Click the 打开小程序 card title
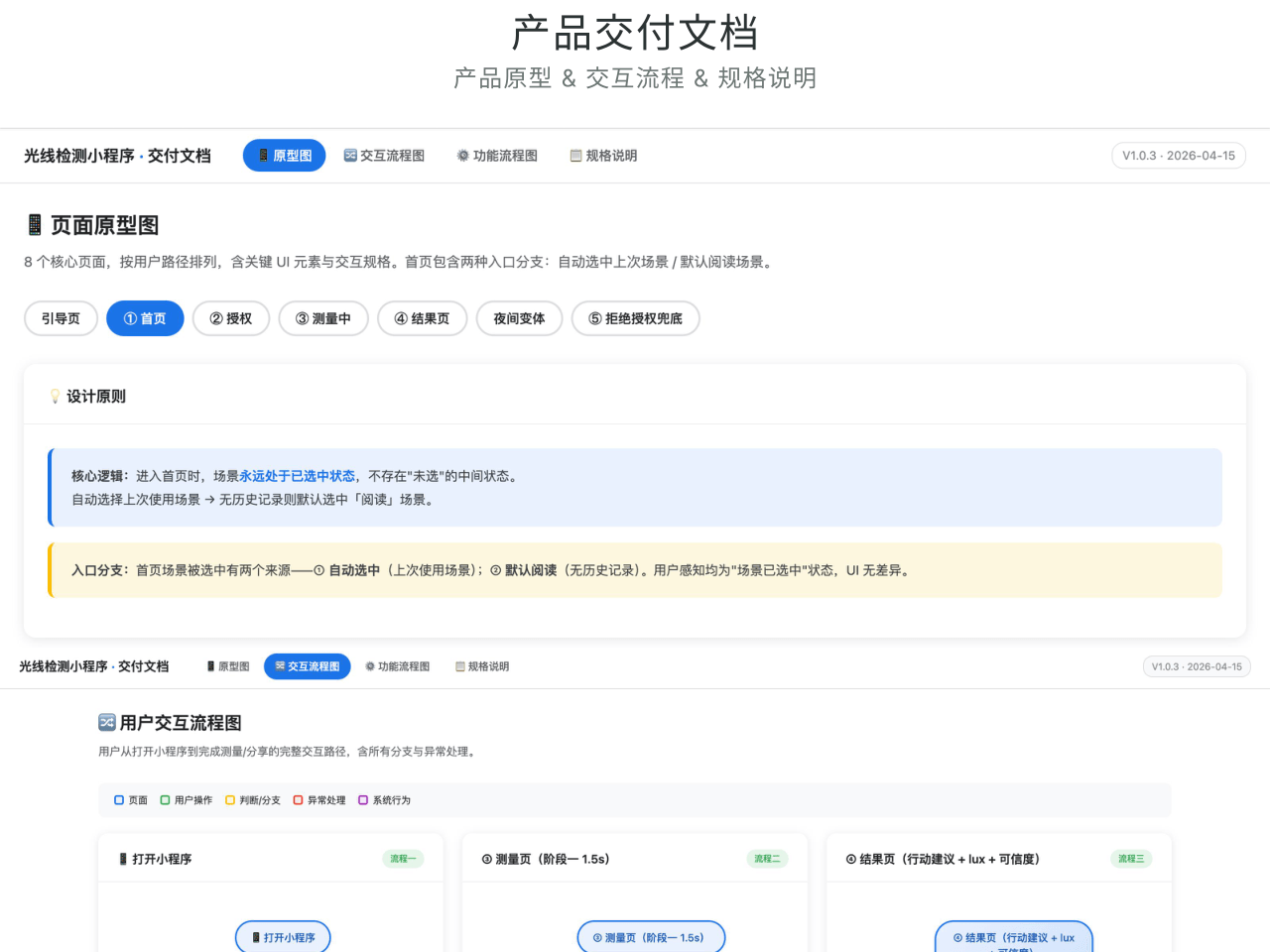 (156, 859)
